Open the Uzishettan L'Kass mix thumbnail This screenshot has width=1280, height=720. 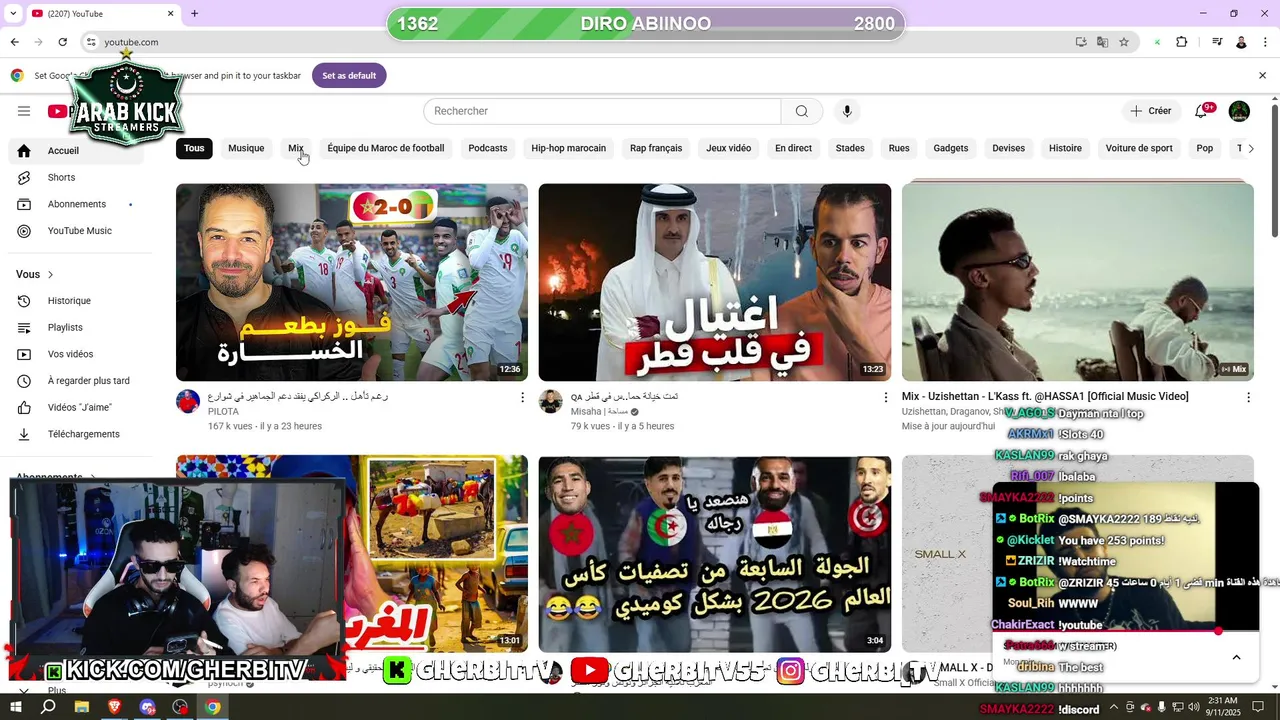[x=1078, y=282]
